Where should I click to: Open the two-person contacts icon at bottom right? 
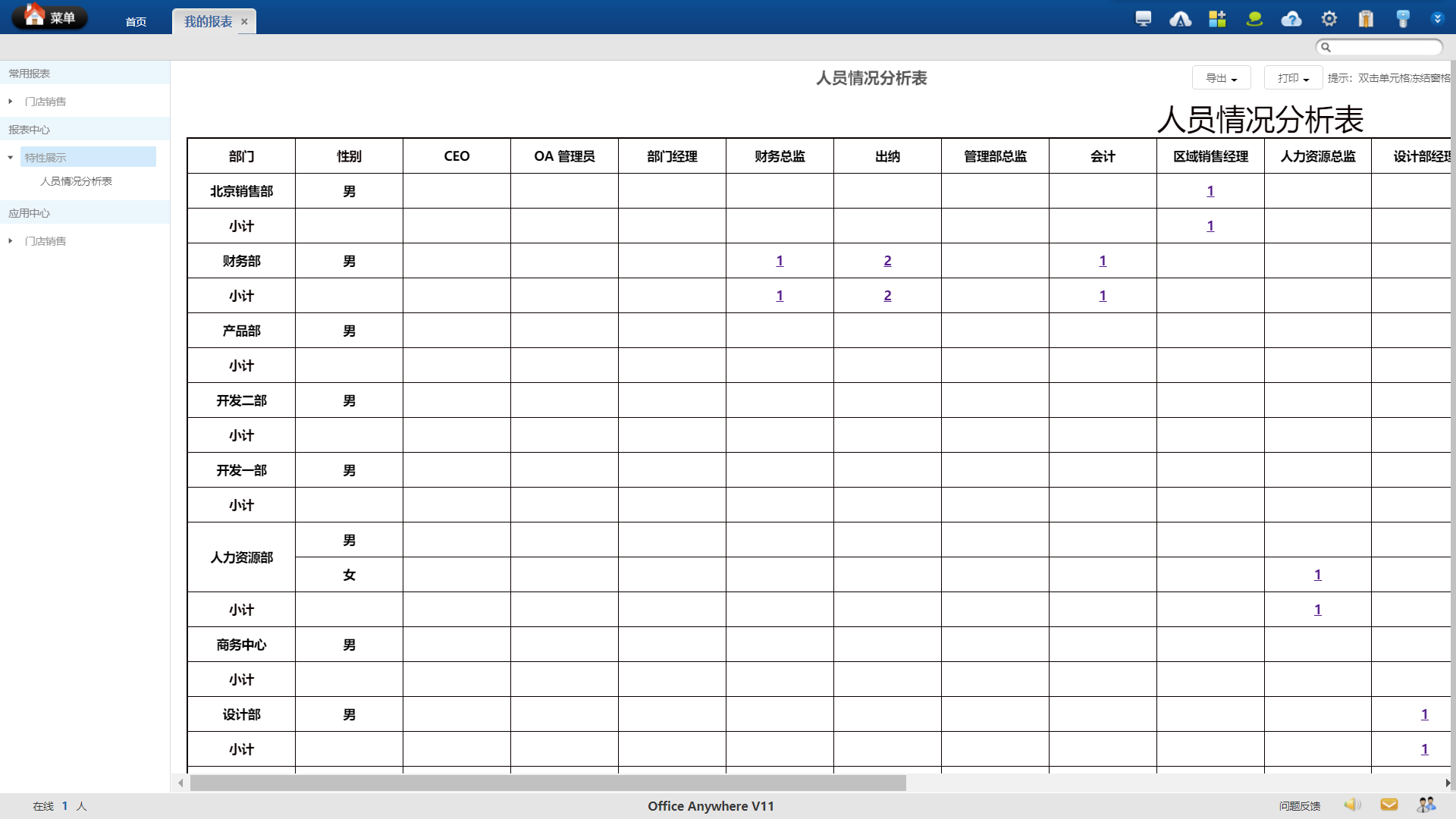[x=1426, y=805]
